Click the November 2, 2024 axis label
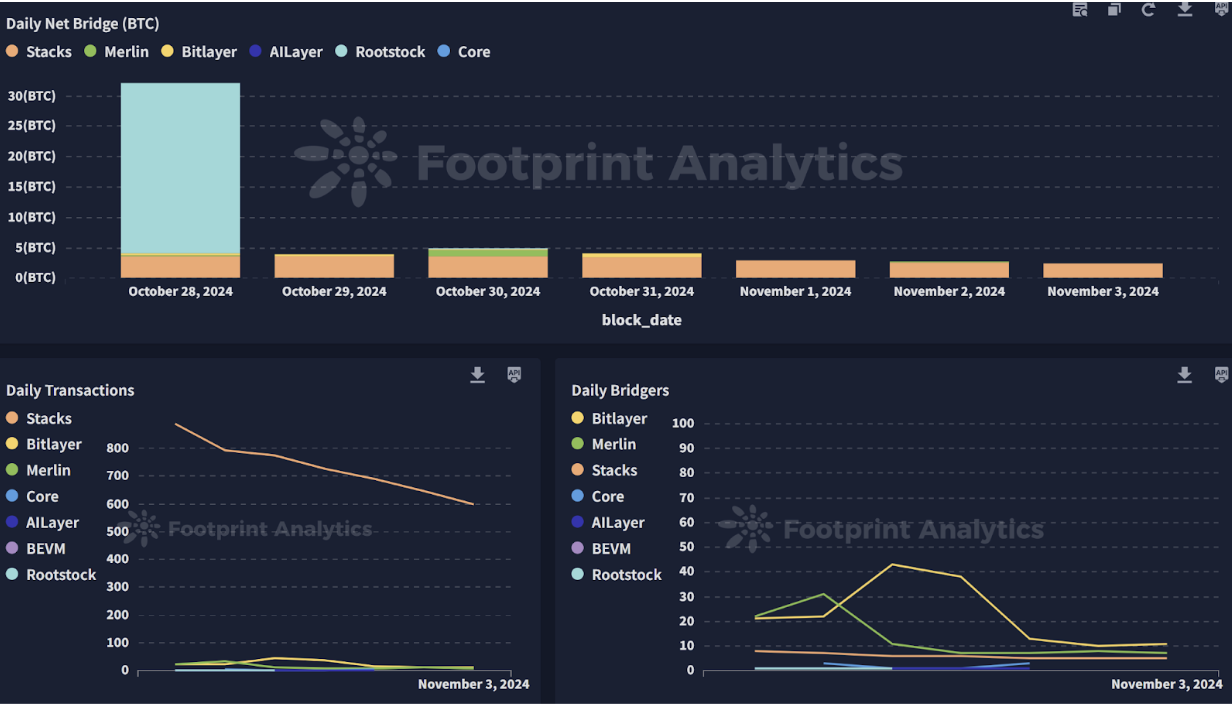Viewport: 1232px width, 704px height. pos(949,292)
